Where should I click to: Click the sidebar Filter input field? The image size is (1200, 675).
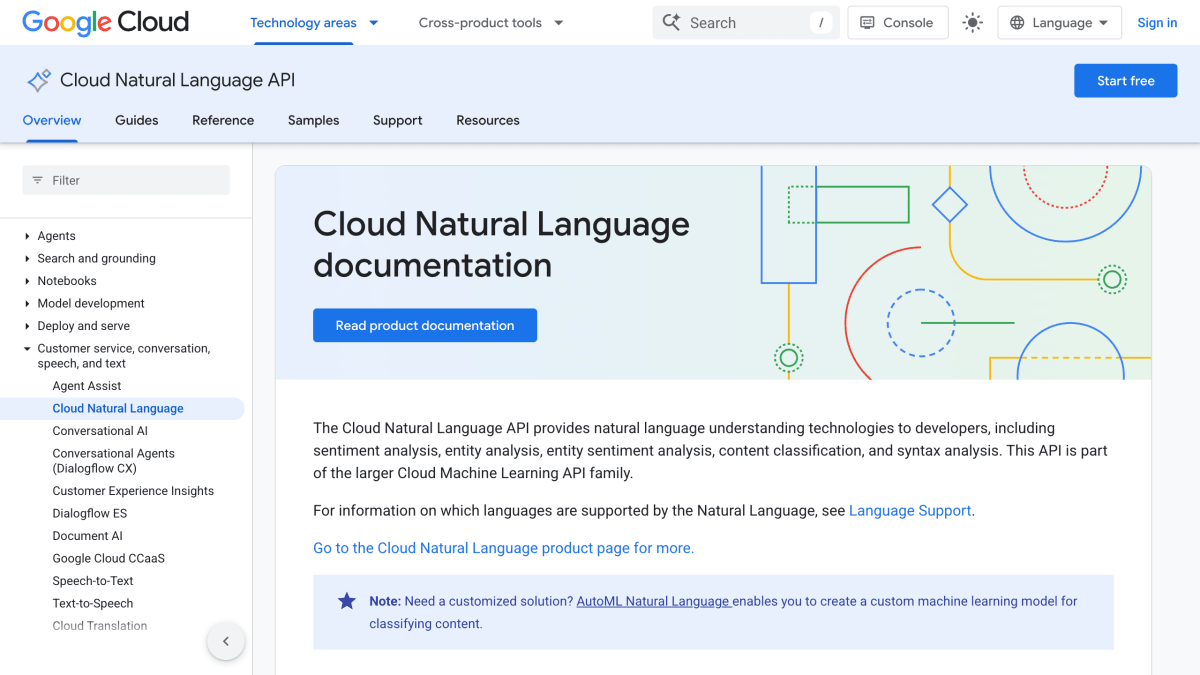[126, 180]
